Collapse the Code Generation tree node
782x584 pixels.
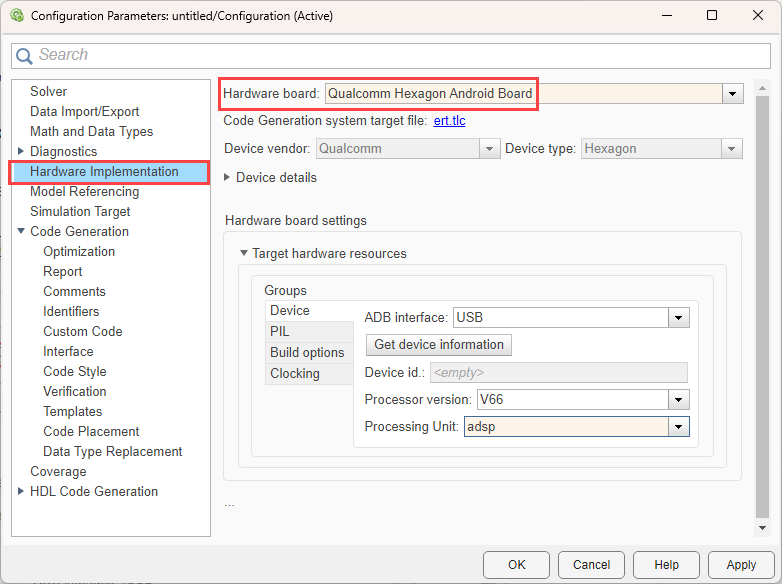click(21, 231)
